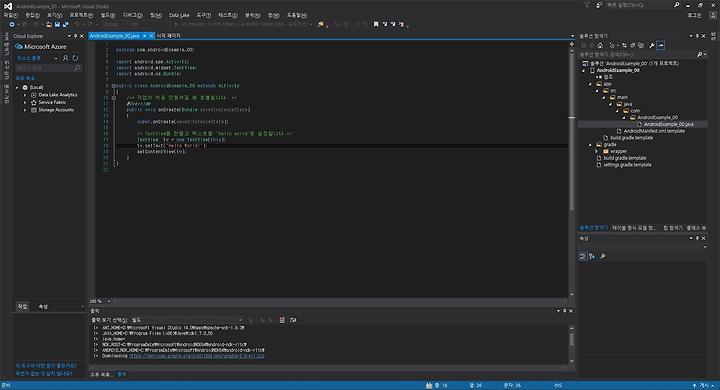Select the Team Explorer tab
The width and height of the screenshot is (720, 390).
[x=673, y=228]
